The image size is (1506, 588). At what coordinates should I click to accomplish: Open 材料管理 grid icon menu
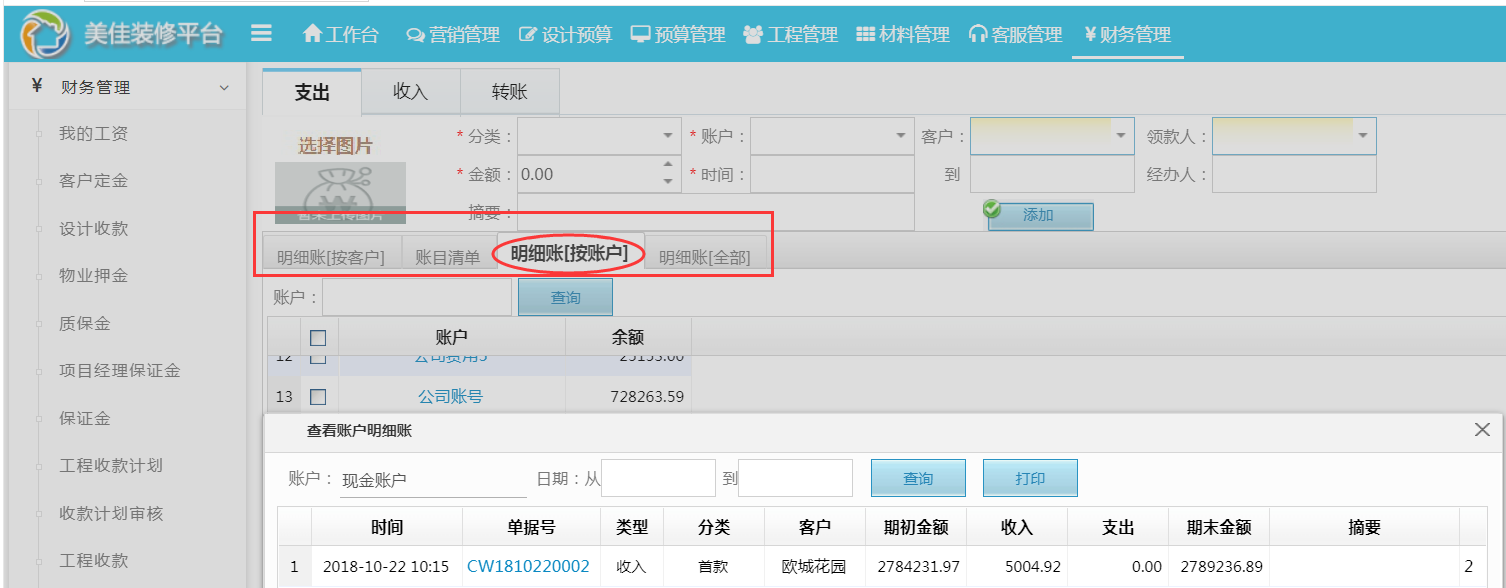(866, 34)
